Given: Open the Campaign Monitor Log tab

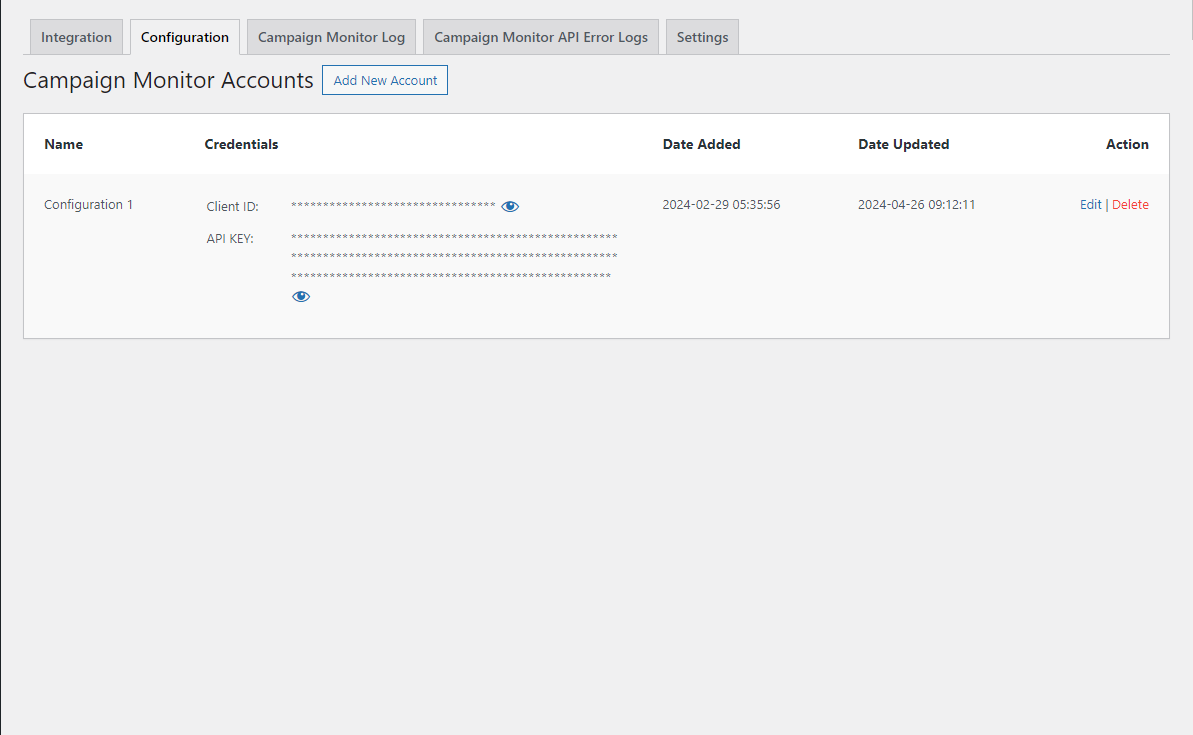Looking at the screenshot, I should [331, 37].
